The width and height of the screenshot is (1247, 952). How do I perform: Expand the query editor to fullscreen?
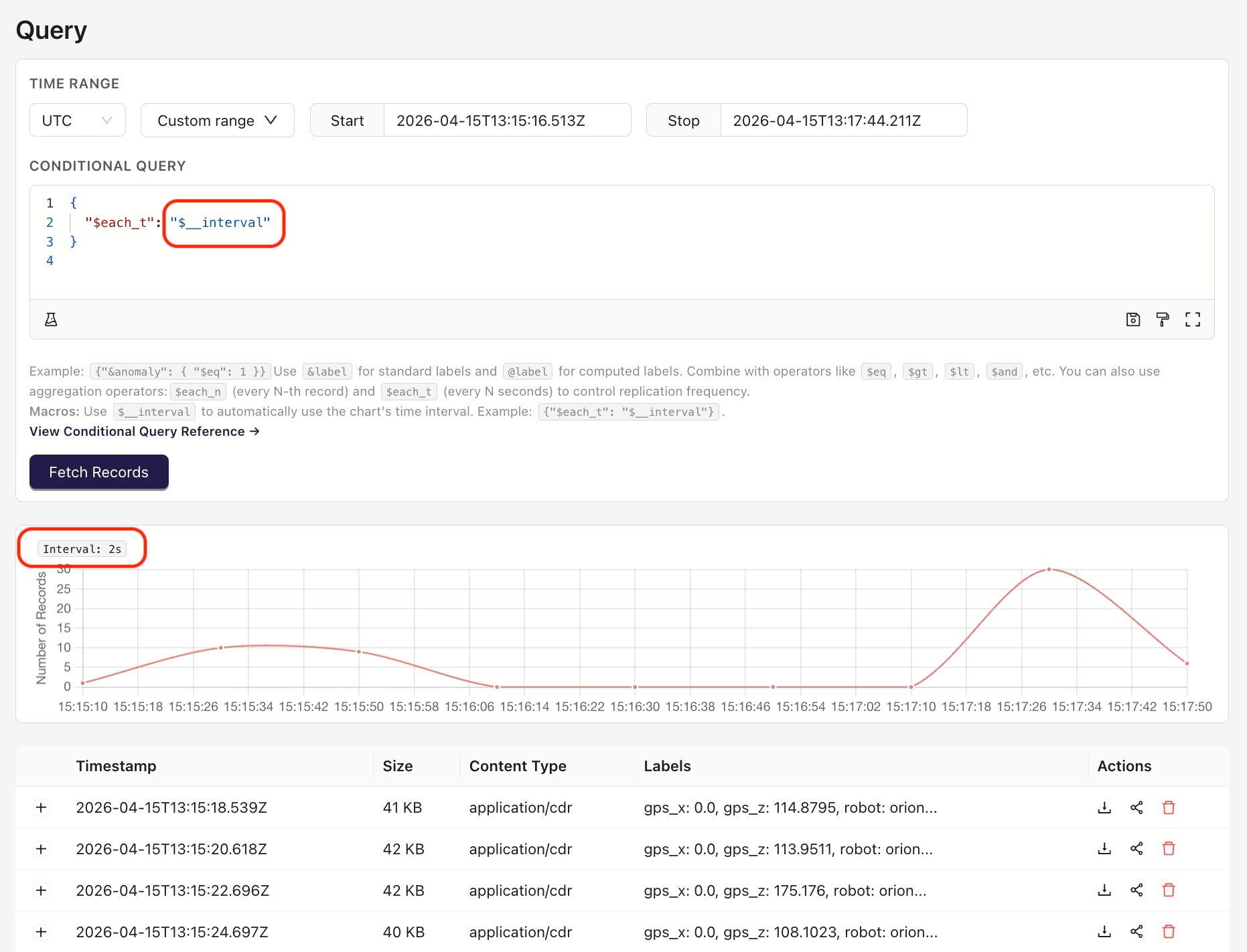click(x=1193, y=319)
